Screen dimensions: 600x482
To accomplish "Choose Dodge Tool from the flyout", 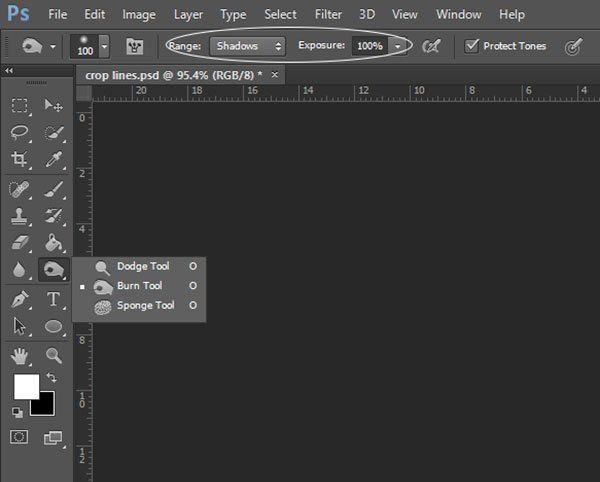I will 139,266.
